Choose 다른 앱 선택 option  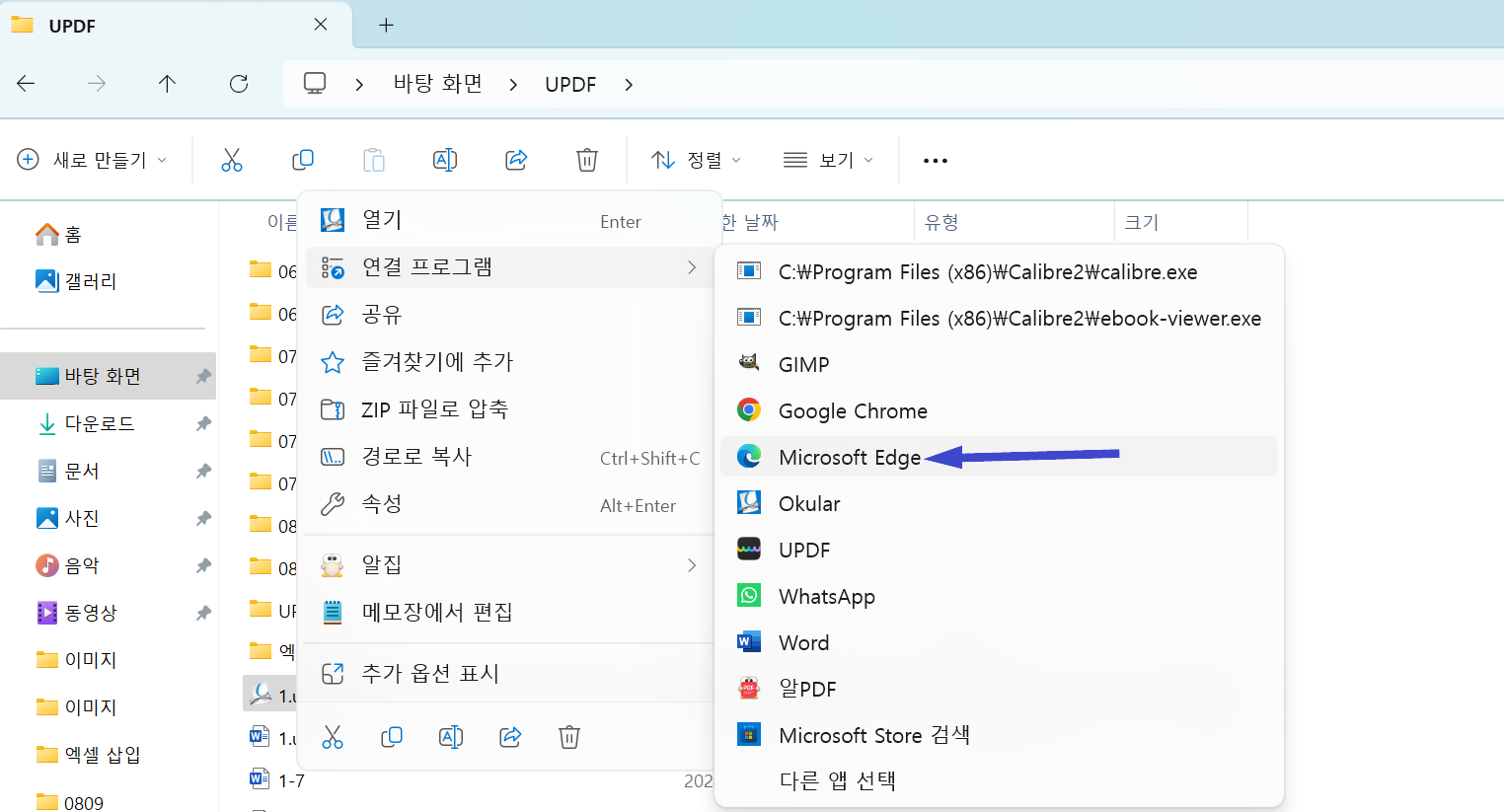pos(999,780)
